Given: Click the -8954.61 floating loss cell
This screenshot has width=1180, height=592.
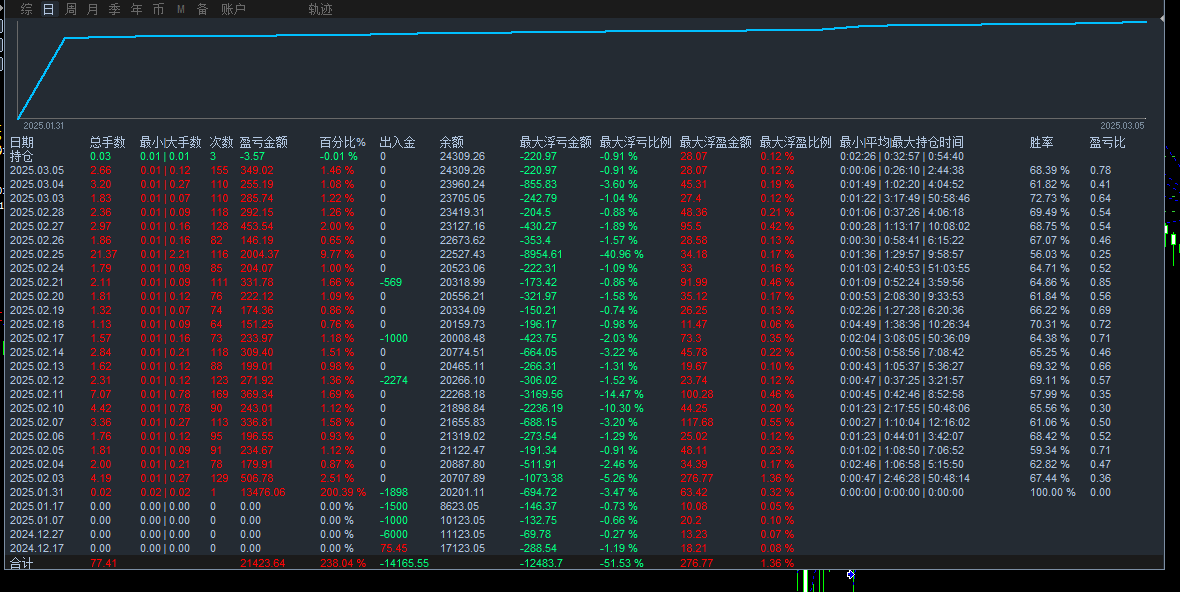Looking at the screenshot, I should pos(541,254).
